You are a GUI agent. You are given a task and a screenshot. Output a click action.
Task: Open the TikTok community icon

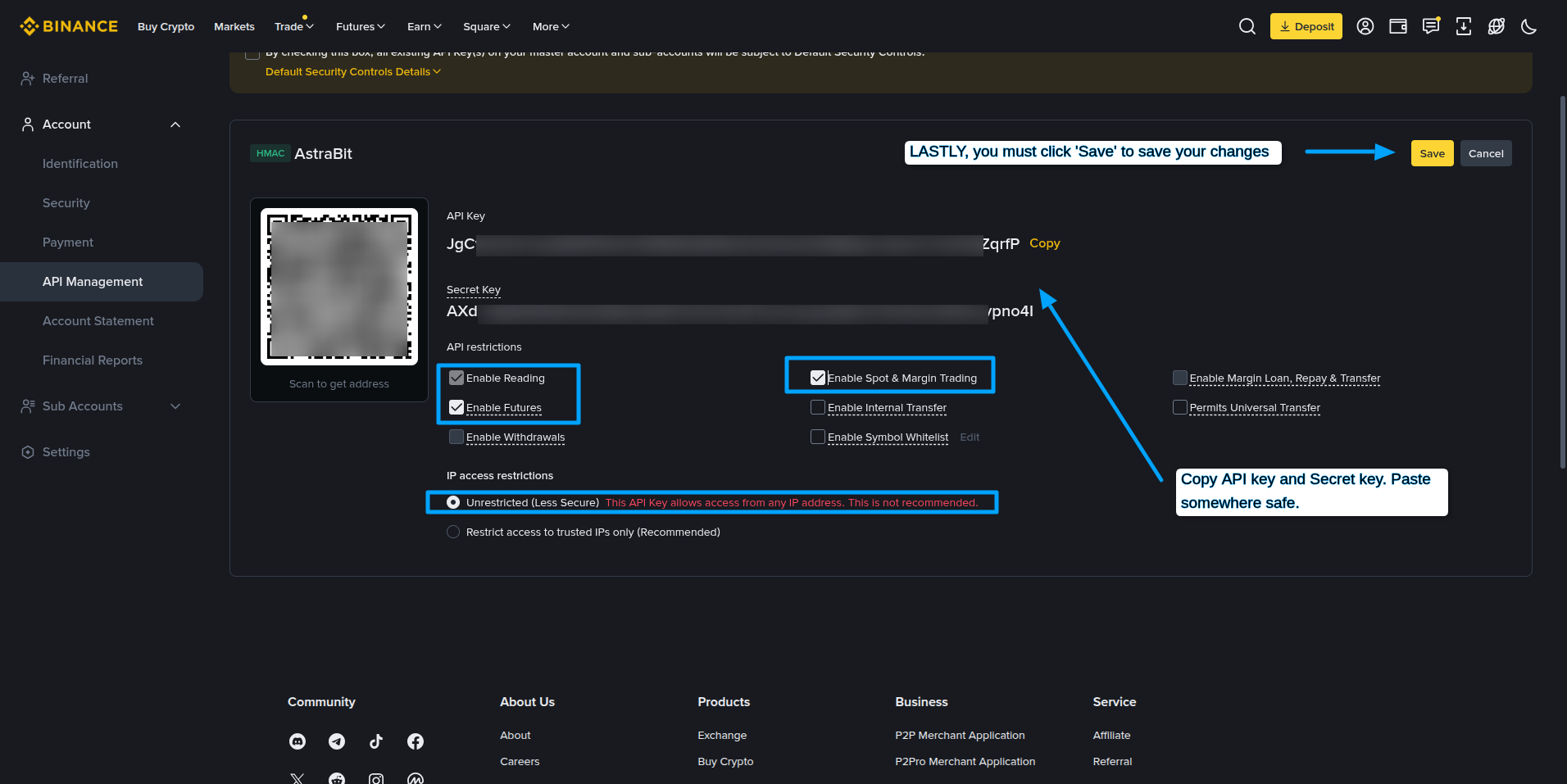[x=376, y=741]
